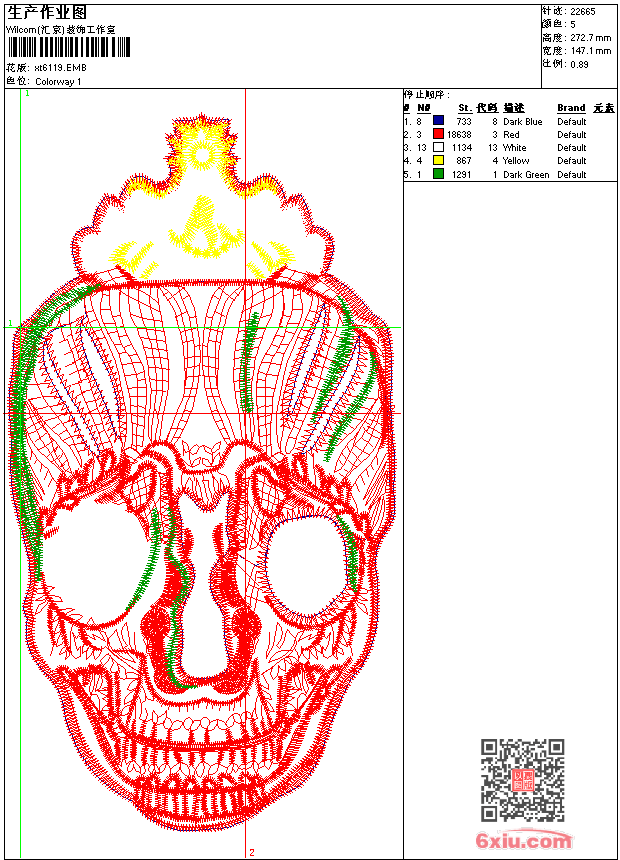The width and height of the screenshot is (620, 860).
Task: Select the Red thread color swatch
Action: tap(438, 134)
